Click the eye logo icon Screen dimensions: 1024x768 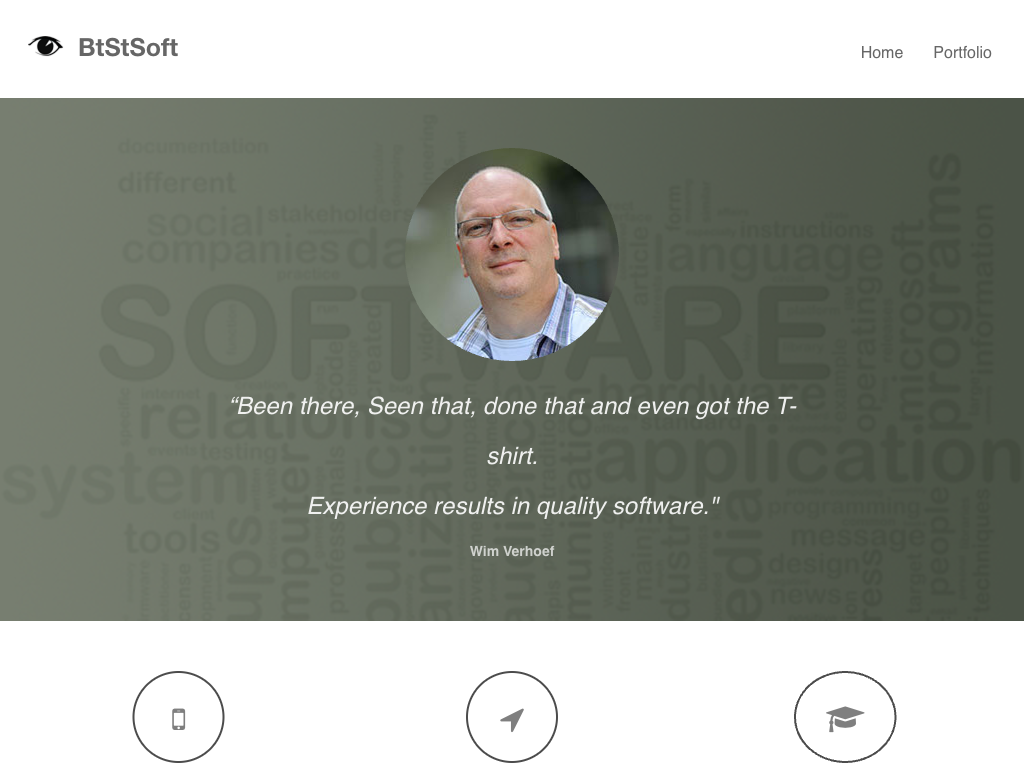coord(45,46)
